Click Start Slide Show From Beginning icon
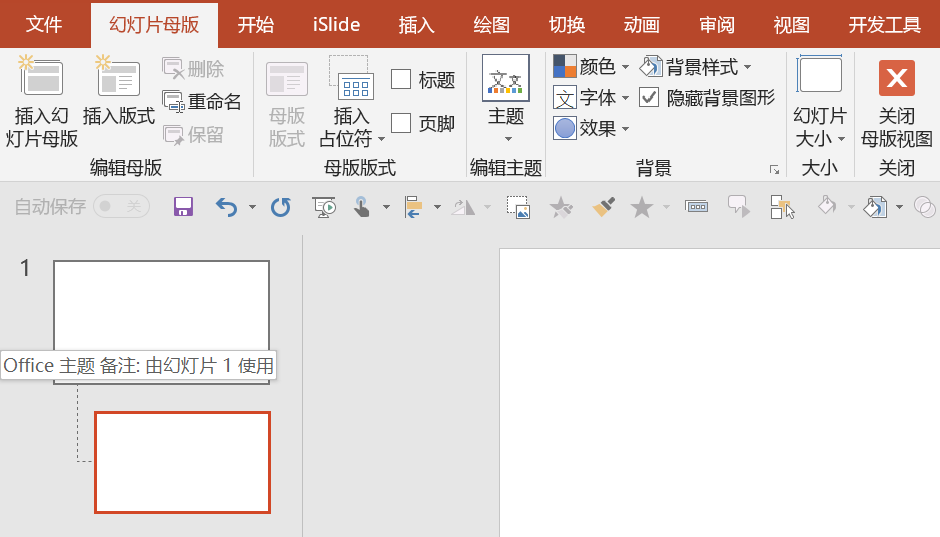 (324, 207)
